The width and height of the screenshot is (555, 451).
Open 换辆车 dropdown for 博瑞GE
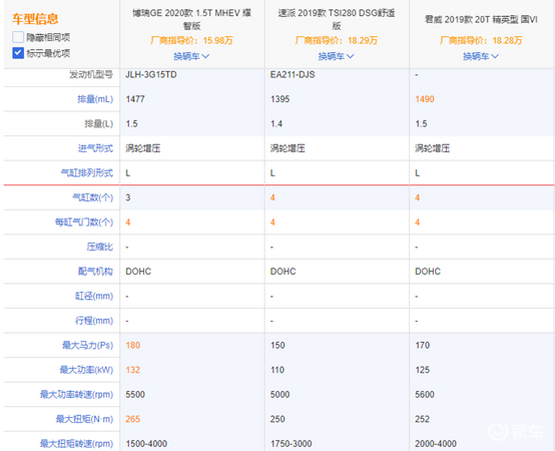[x=191, y=56]
